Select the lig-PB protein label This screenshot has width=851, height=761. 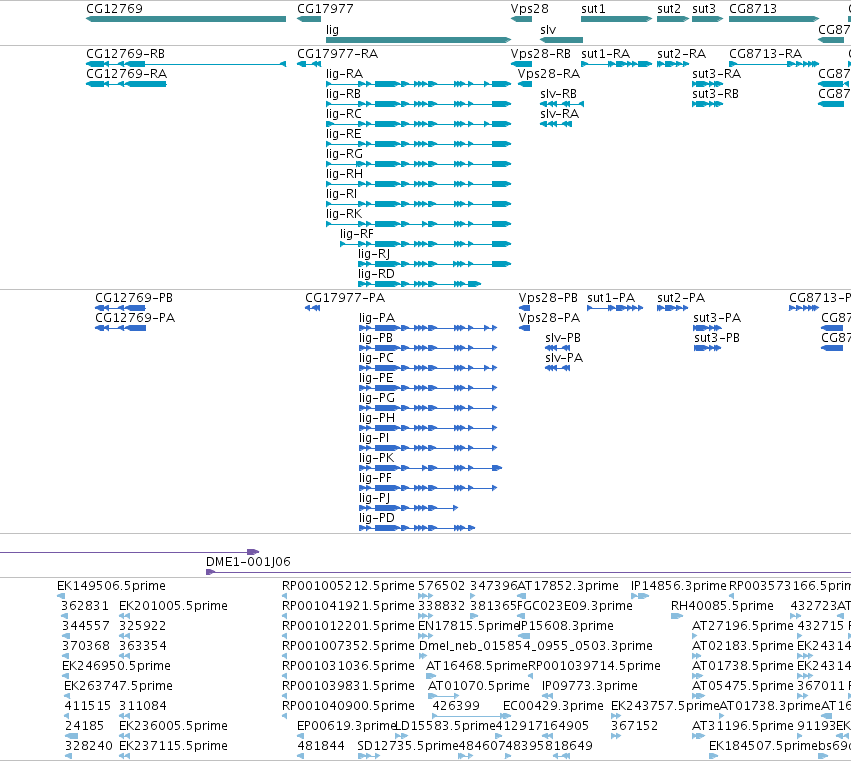376,338
